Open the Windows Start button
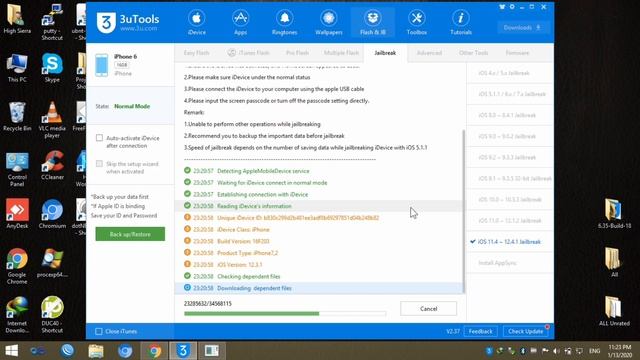The width and height of the screenshot is (640, 360). pyautogui.click(x=11, y=351)
